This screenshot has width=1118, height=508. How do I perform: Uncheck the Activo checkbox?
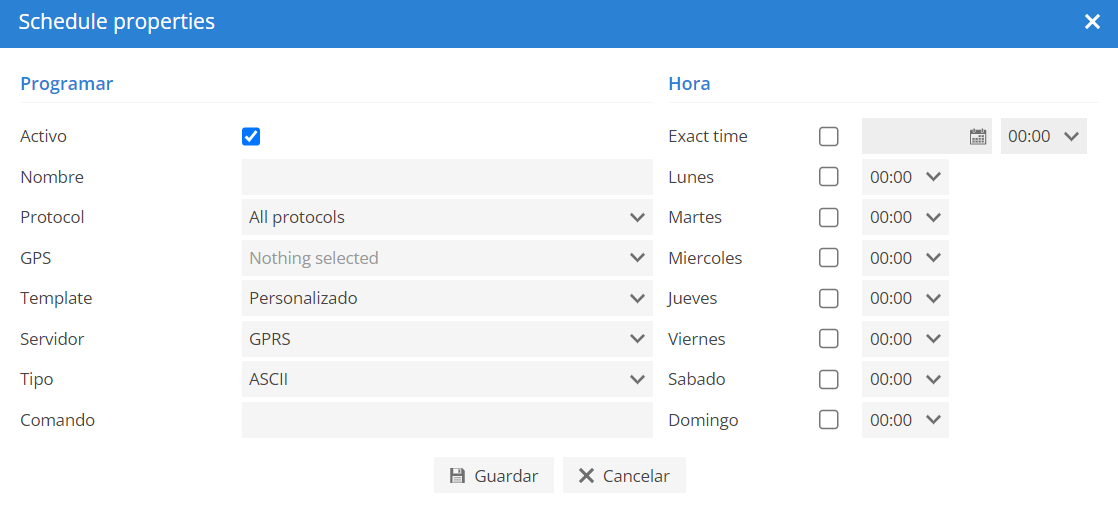pos(251,136)
